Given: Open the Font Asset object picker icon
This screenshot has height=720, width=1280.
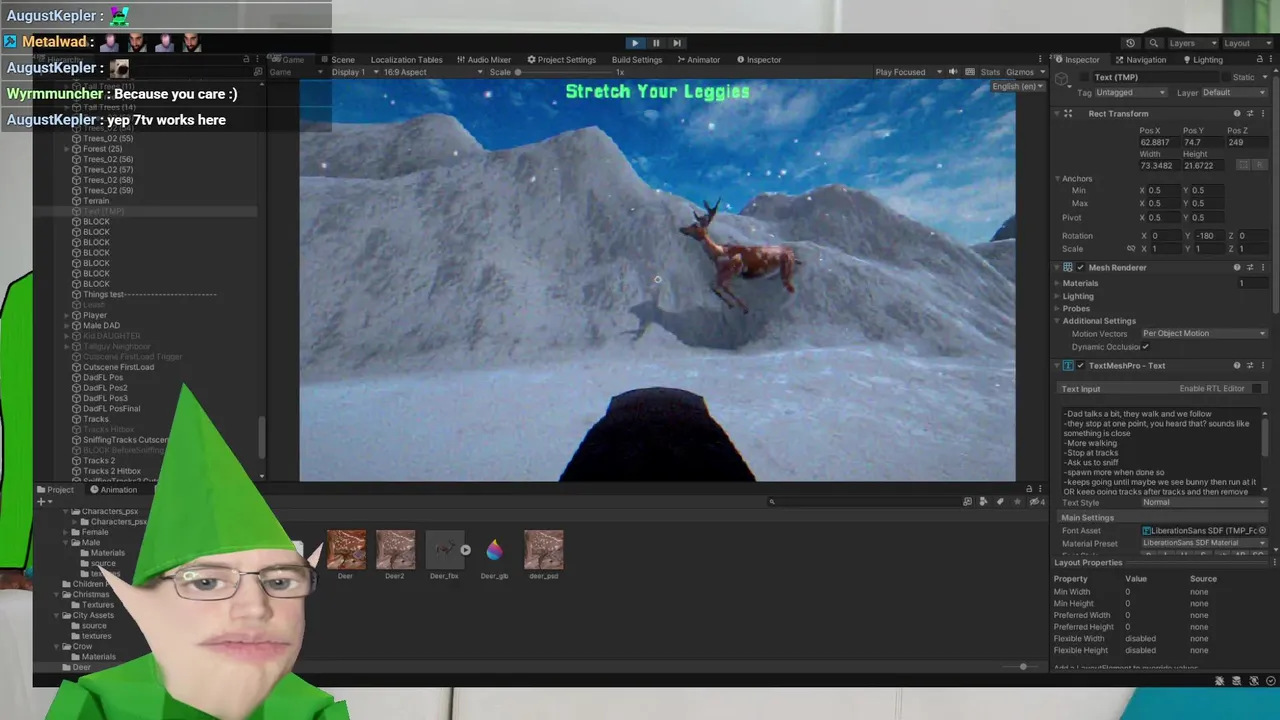Looking at the screenshot, I should [x=1262, y=530].
